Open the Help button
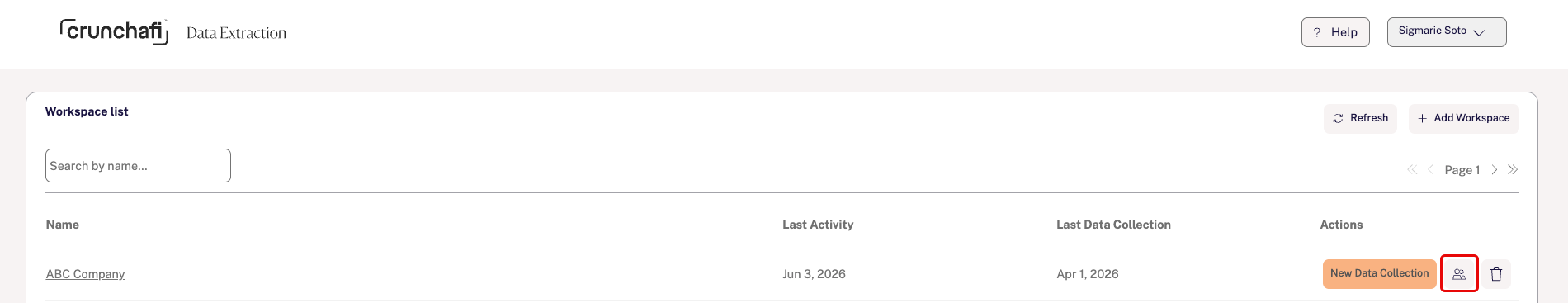 tap(1335, 32)
